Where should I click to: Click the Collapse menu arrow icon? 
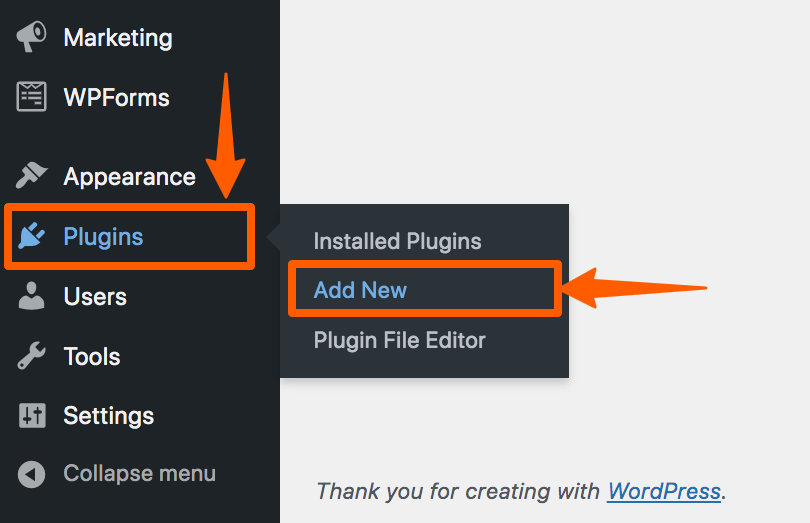[x=32, y=474]
